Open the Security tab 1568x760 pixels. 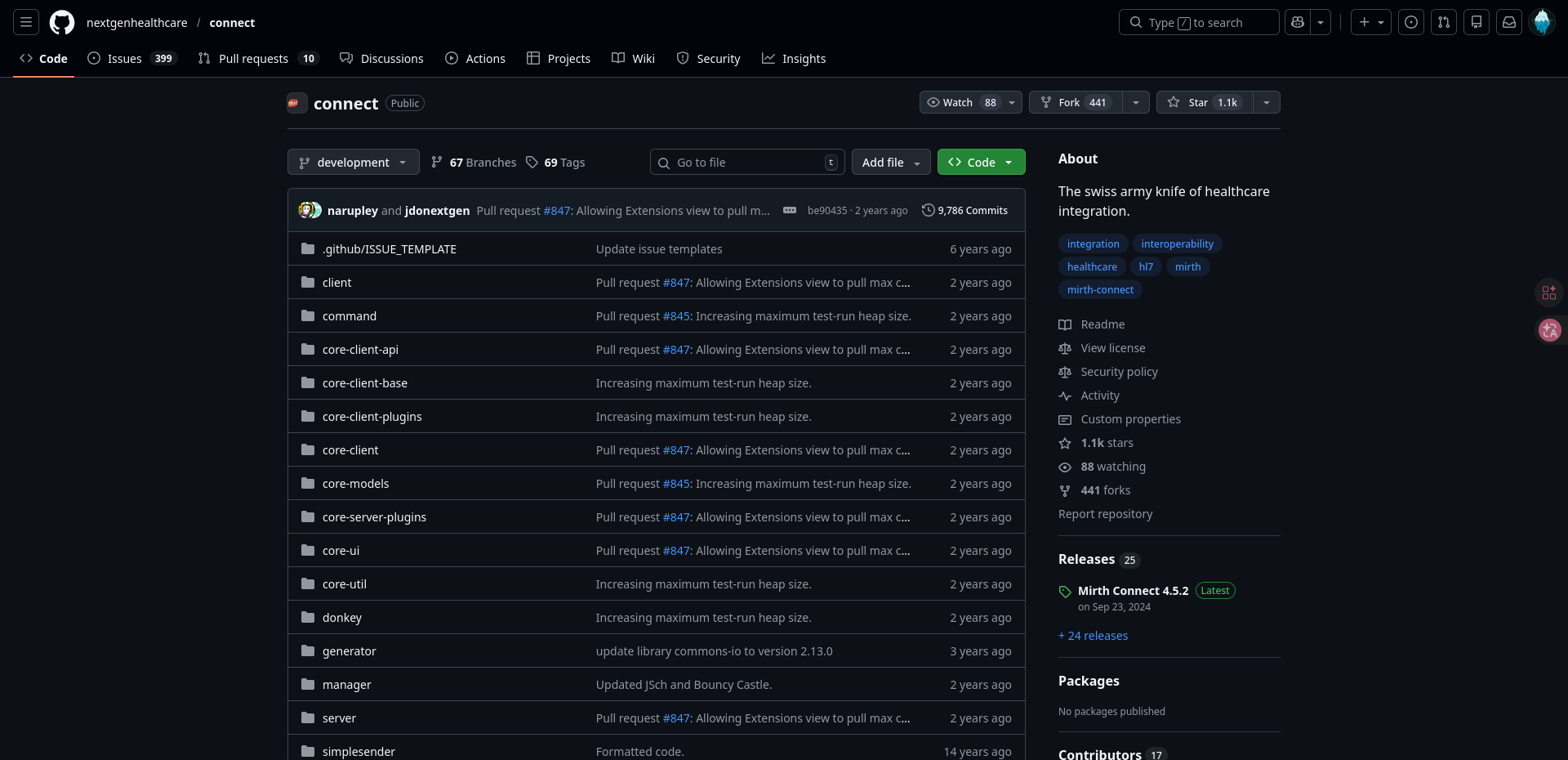coord(708,59)
